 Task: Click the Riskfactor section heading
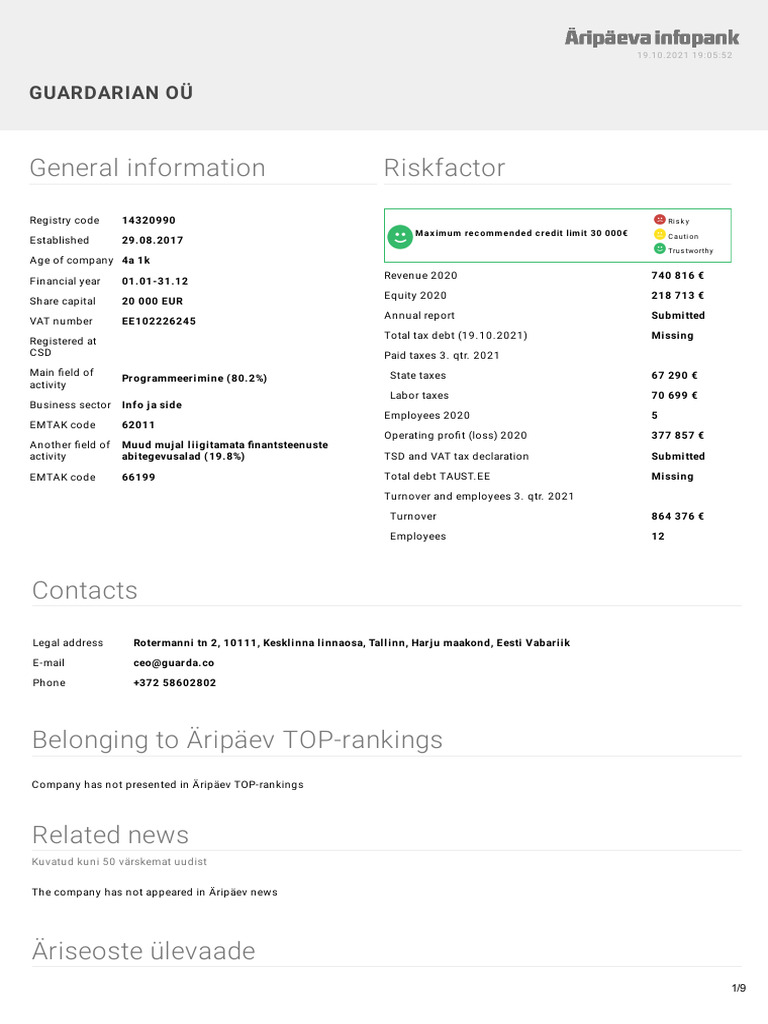point(445,168)
